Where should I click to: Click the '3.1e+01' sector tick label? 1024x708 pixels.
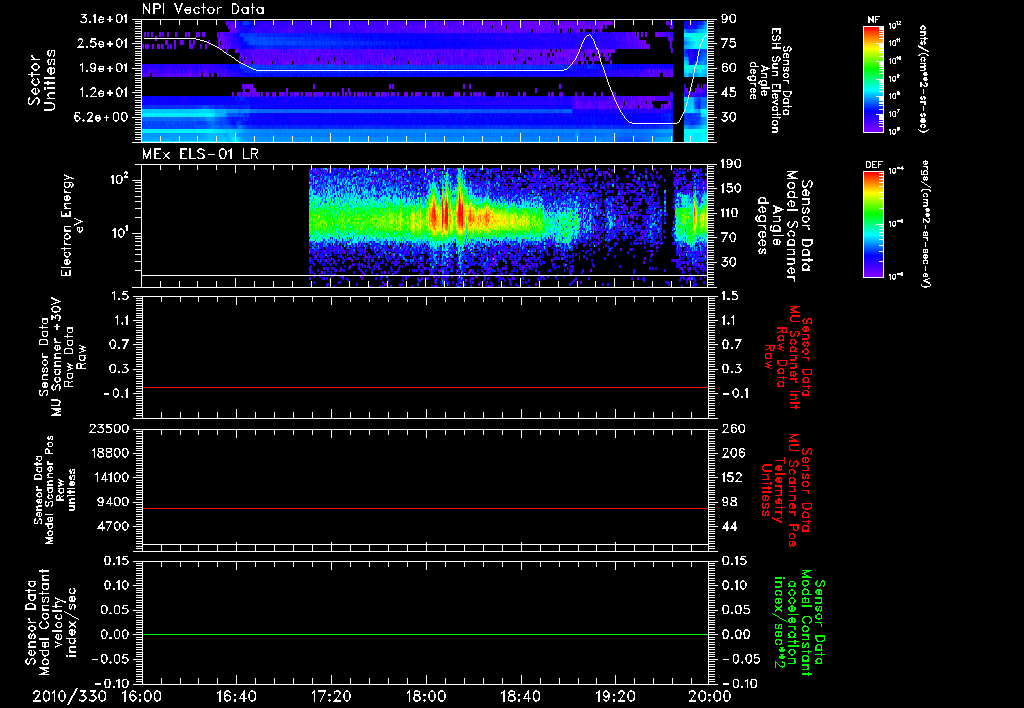(104, 19)
